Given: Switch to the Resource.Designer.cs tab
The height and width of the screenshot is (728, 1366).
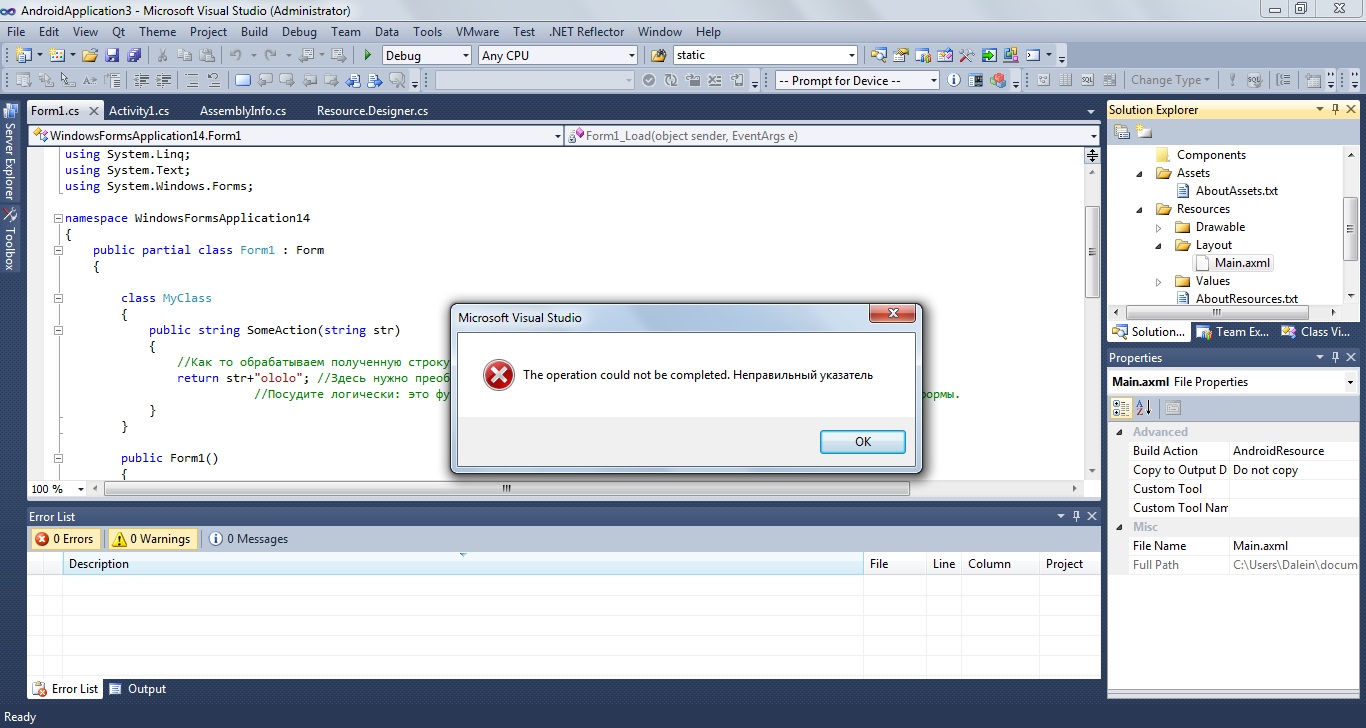Looking at the screenshot, I should [x=372, y=111].
